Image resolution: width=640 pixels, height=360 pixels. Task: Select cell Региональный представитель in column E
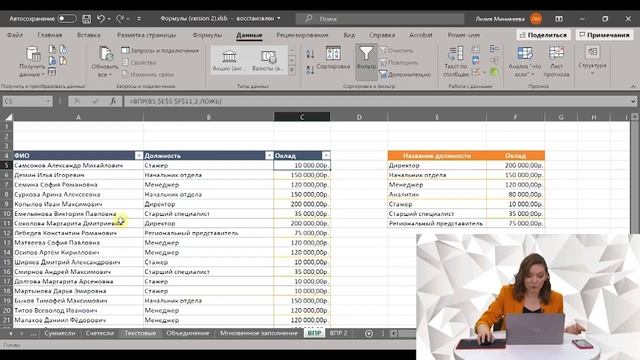[437, 223]
